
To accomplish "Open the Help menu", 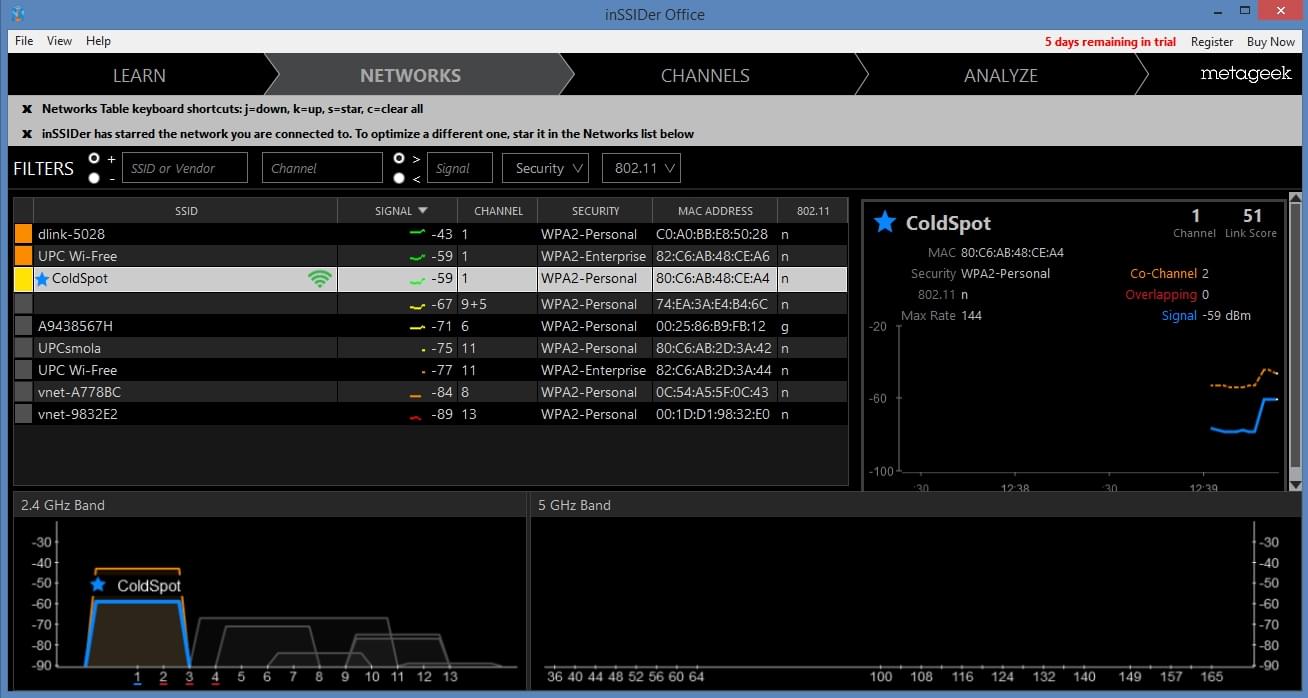I will coord(98,41).
